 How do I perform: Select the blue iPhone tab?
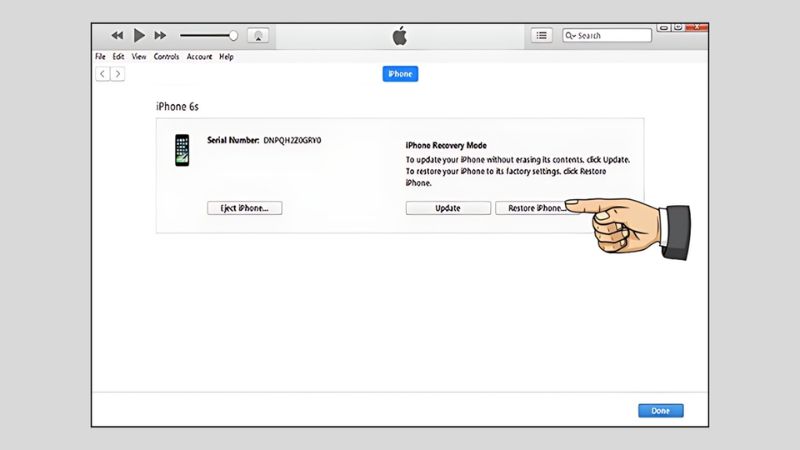(x=401, y=74)
